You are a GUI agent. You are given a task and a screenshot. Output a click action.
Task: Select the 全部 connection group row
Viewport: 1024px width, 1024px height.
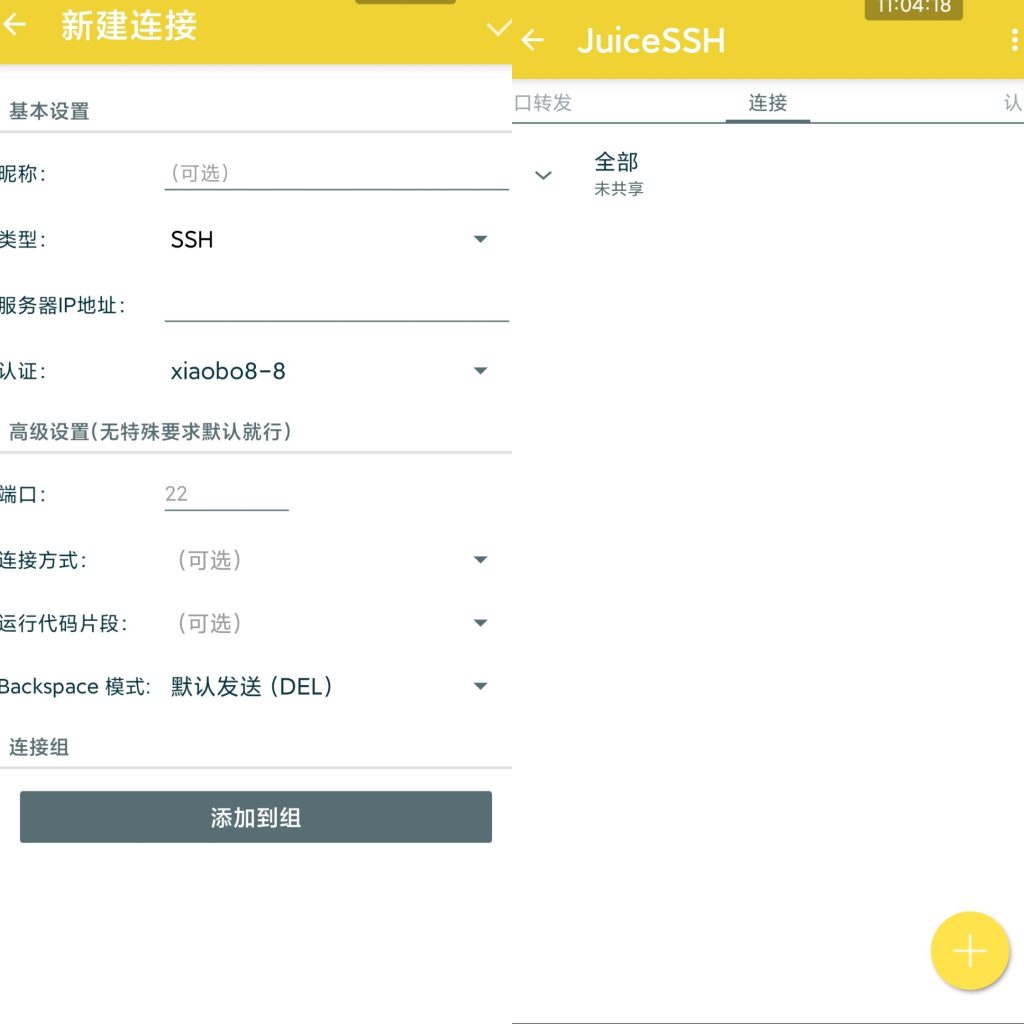(x=767, y=174)
